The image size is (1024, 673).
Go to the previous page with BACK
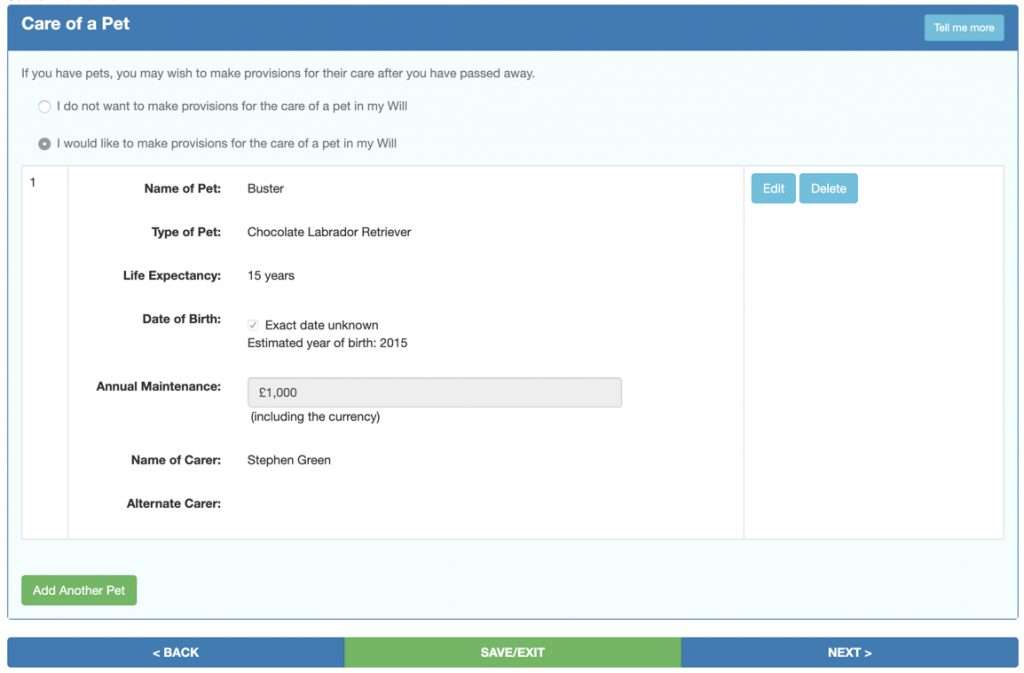pos(176,652)
